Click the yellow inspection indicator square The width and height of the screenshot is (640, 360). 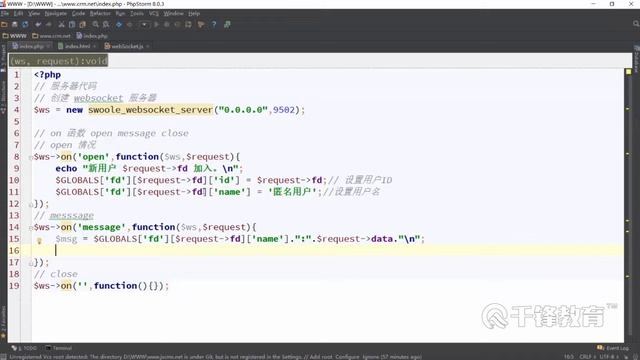628,72
